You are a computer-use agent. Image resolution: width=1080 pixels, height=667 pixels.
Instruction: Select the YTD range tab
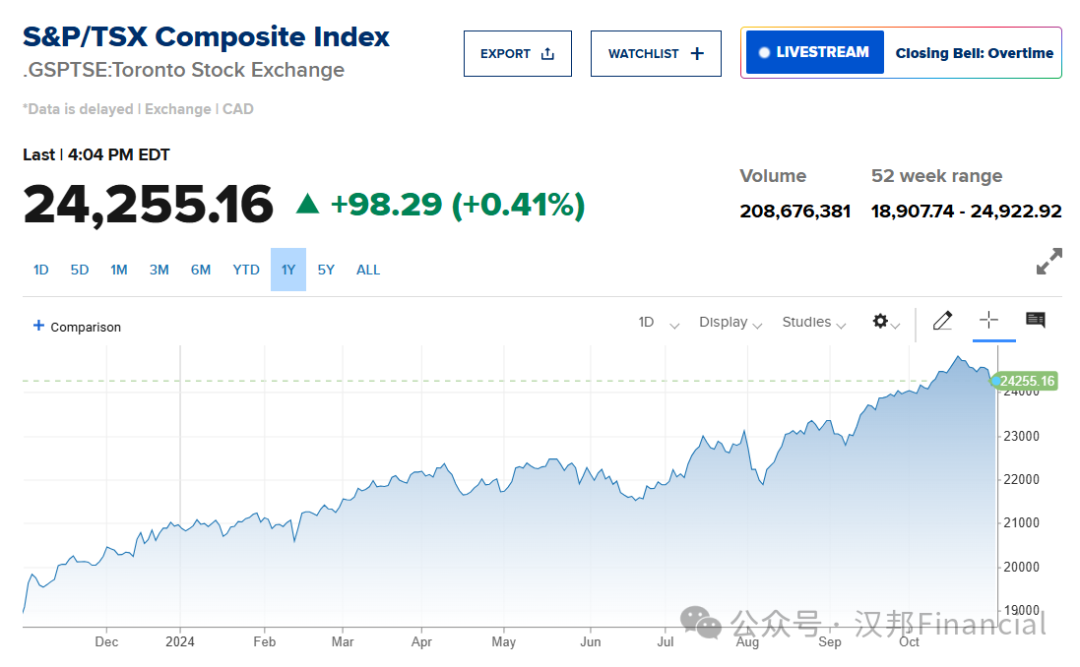coord(246,270)
